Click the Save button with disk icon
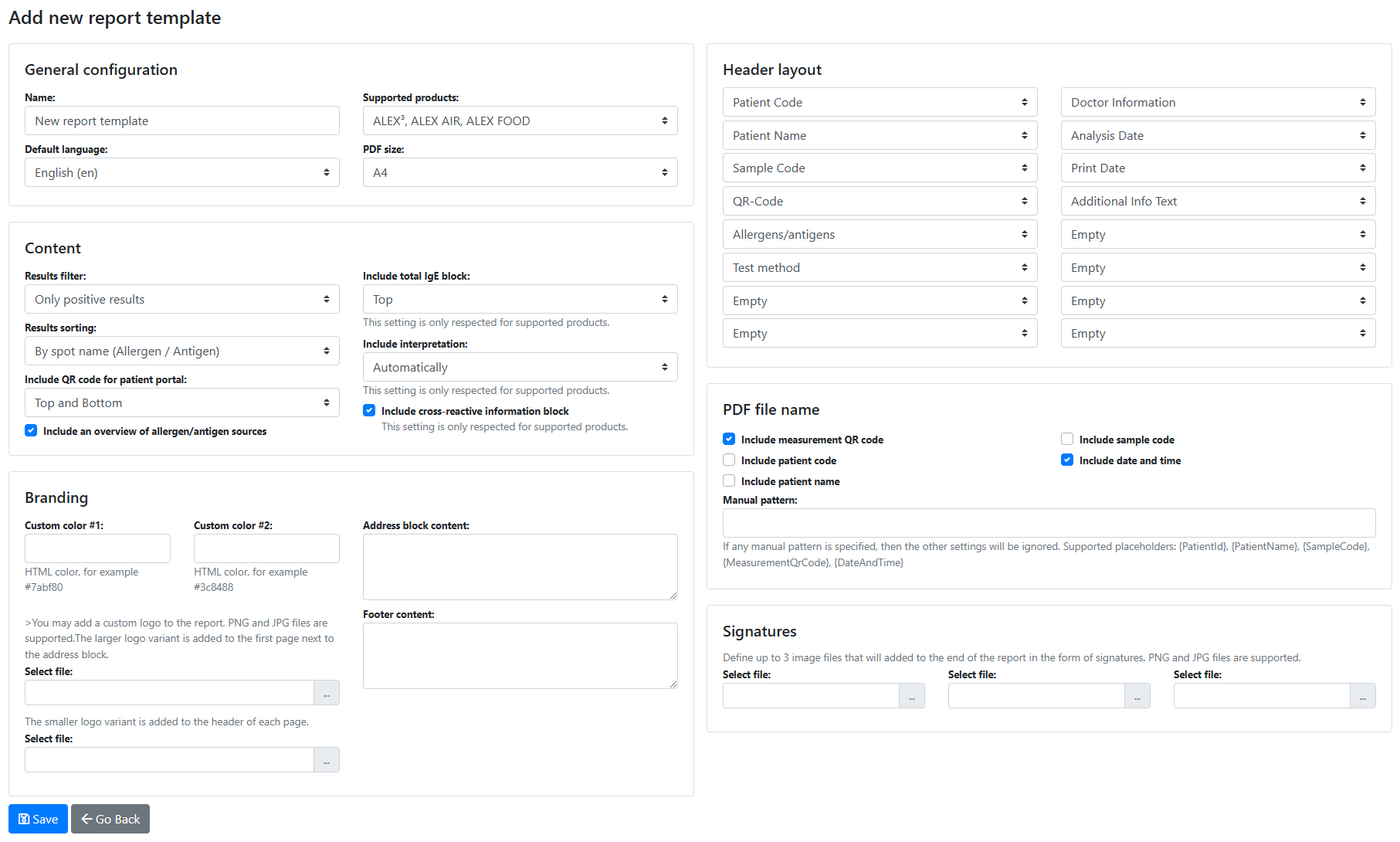Viewport: 1400px width, 842px height. pos(38,819)
